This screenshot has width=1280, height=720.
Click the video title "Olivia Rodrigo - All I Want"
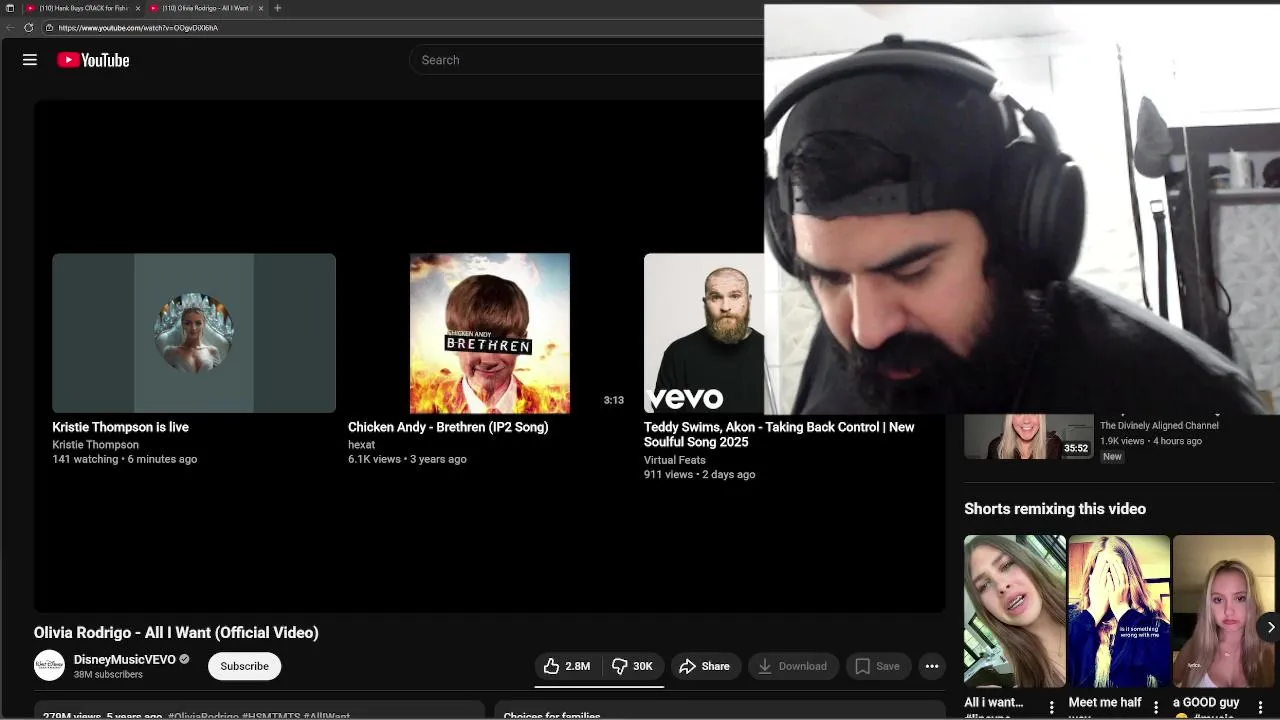tap(176, 633)
